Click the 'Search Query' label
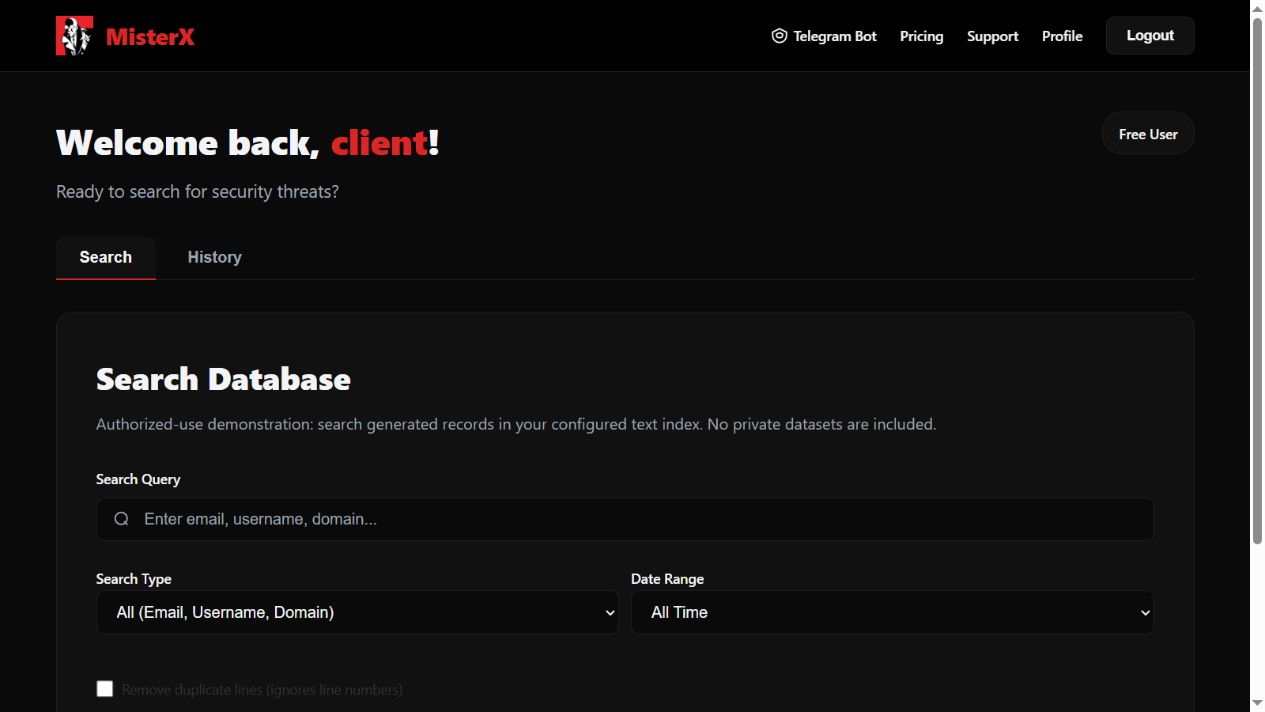The image size is (1265, 712). pyautogui.click(x=138, y=479)
